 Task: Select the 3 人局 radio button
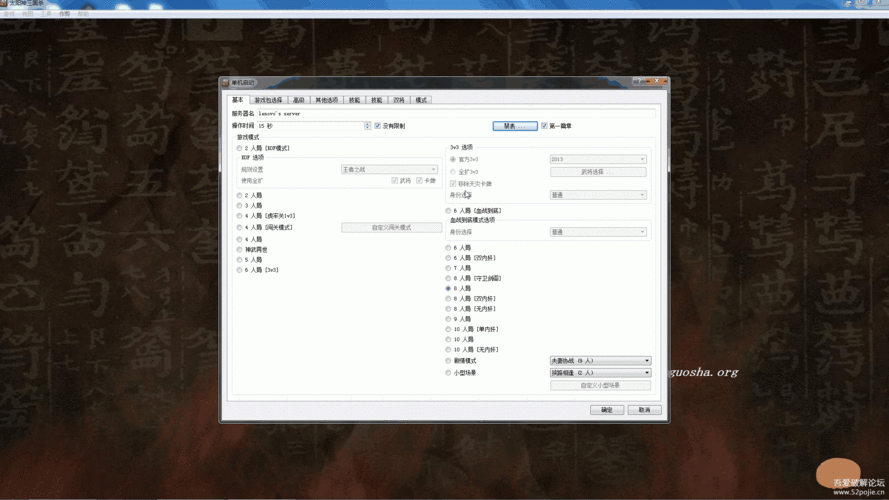(x=239, y=205)
